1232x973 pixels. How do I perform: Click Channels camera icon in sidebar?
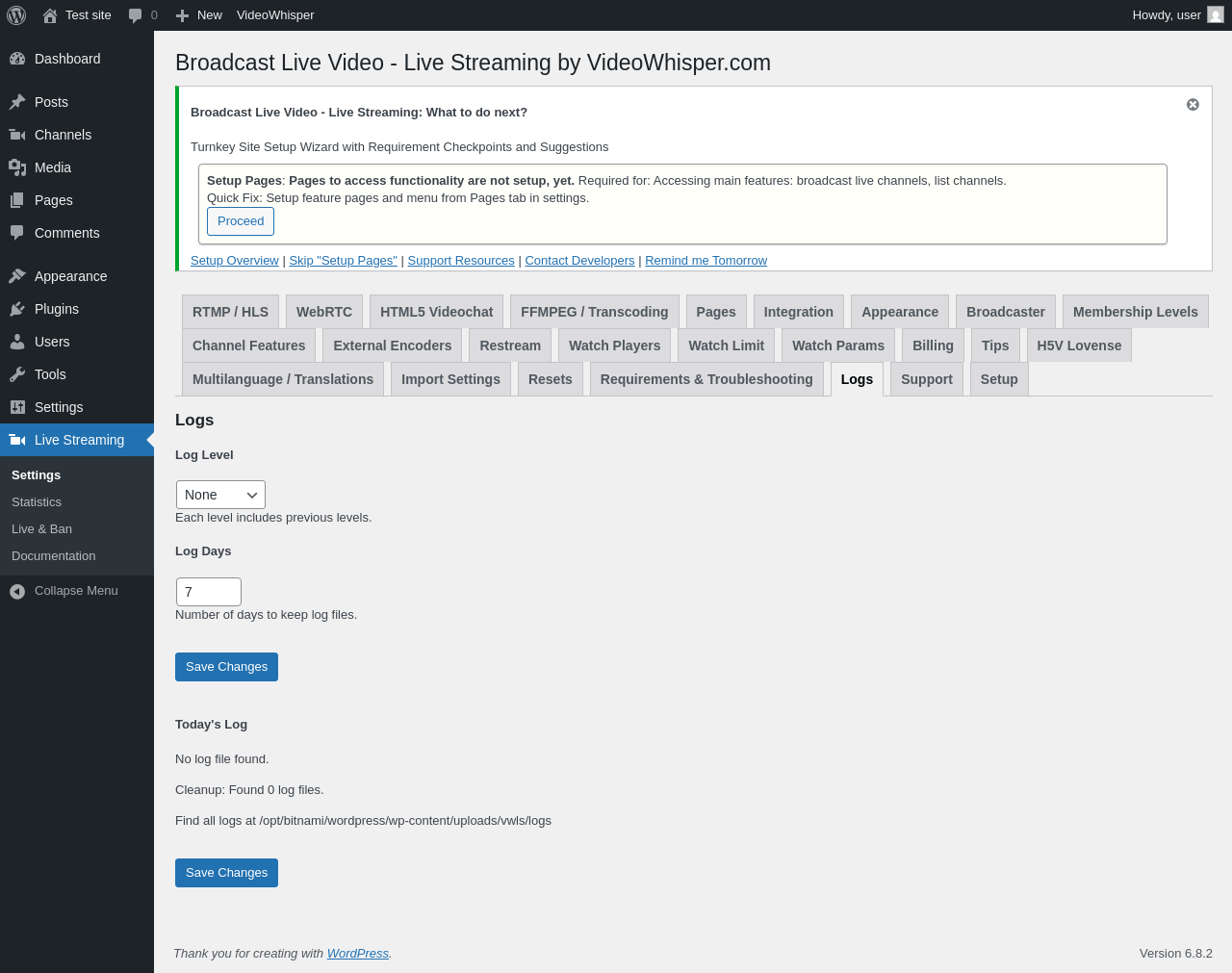17,135
